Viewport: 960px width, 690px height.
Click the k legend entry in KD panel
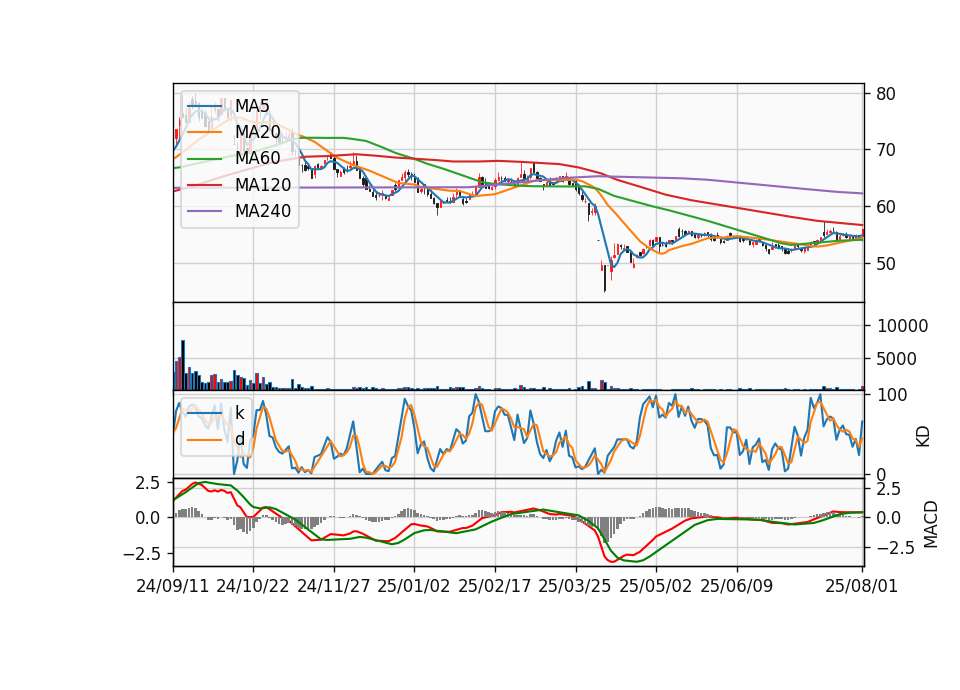pos(240,413)
